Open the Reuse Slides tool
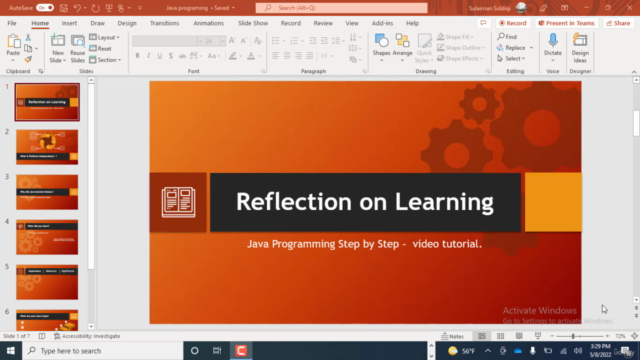The image size is (640, 360). (77, 49)
